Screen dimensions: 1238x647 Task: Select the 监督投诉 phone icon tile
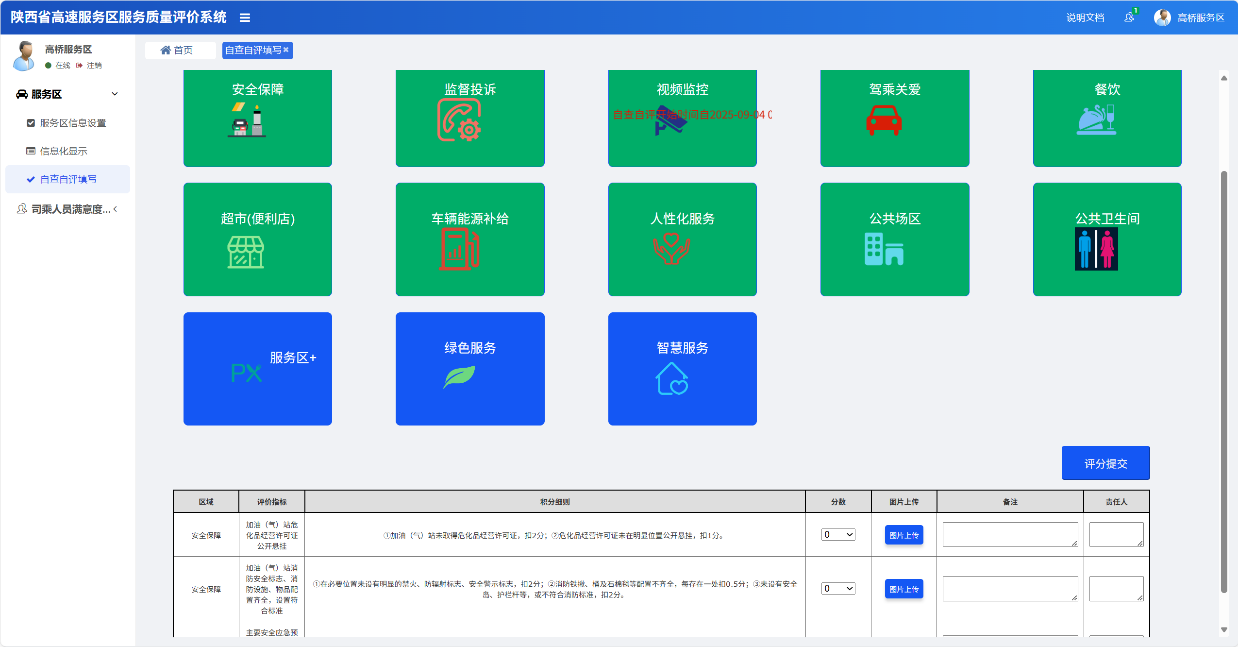coord(470,117)
